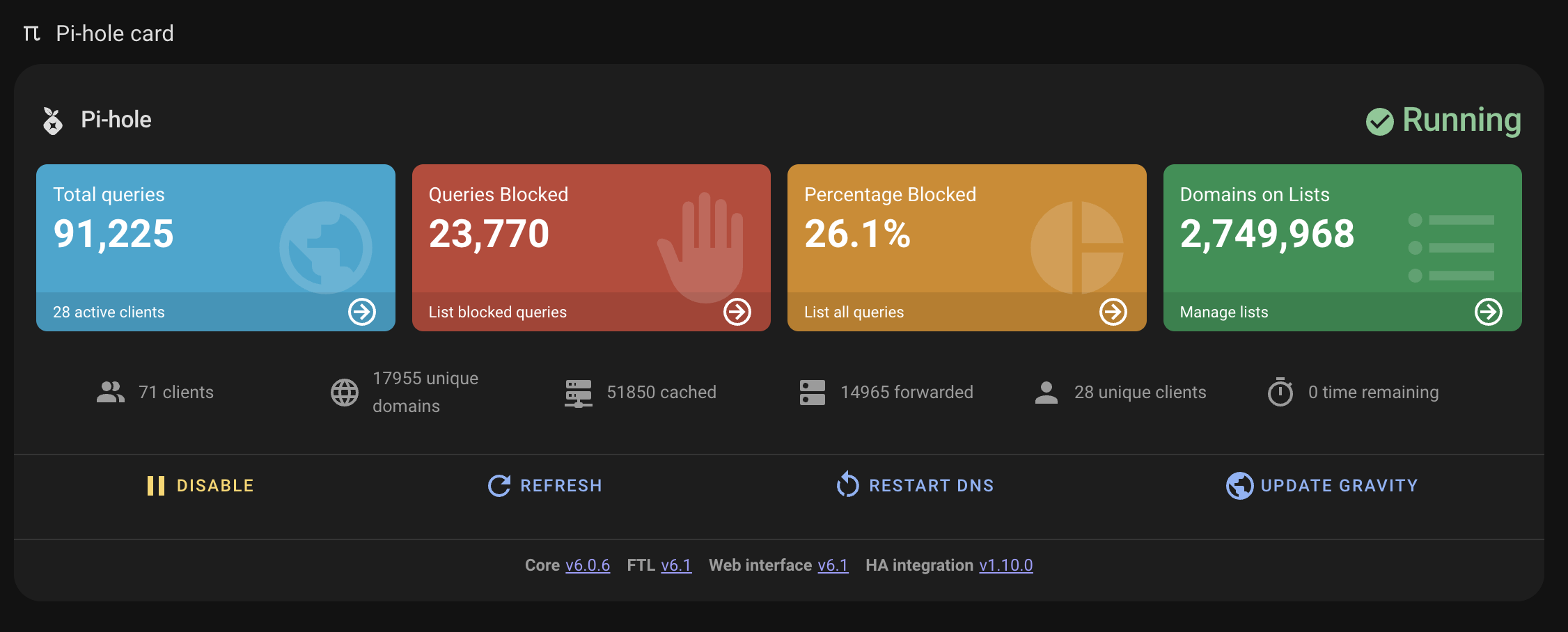Click the restart circular arrow icon

coord(848,485)
